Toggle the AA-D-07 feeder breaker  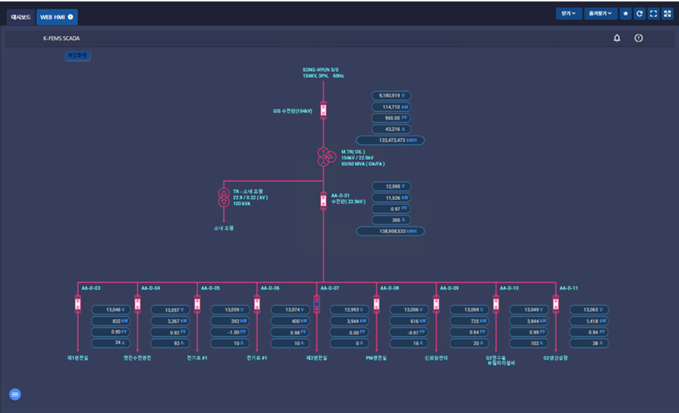(317, 304)
